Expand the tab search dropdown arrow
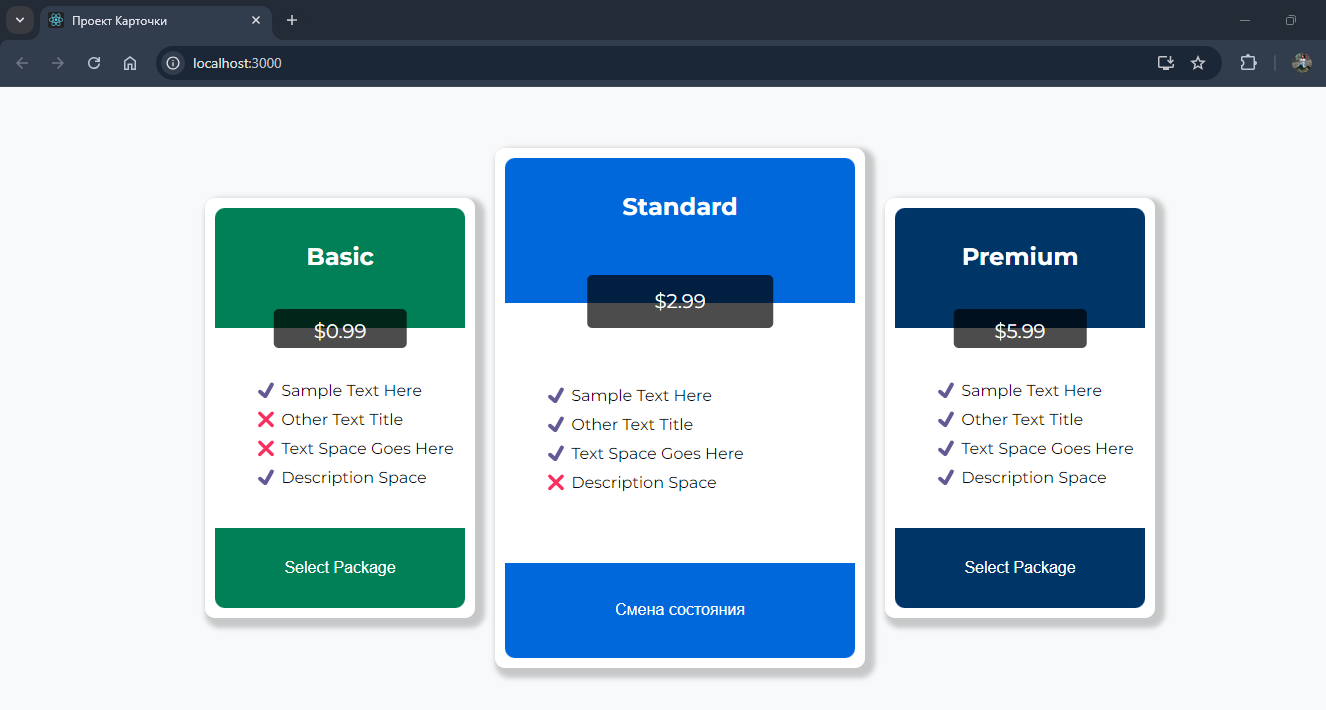Image resolution: width=1326 pixels, height=710 pixels. coord(19,20)
